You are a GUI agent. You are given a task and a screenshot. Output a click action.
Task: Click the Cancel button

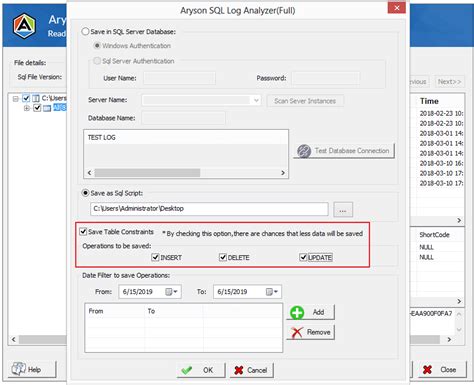coord(251,370)
